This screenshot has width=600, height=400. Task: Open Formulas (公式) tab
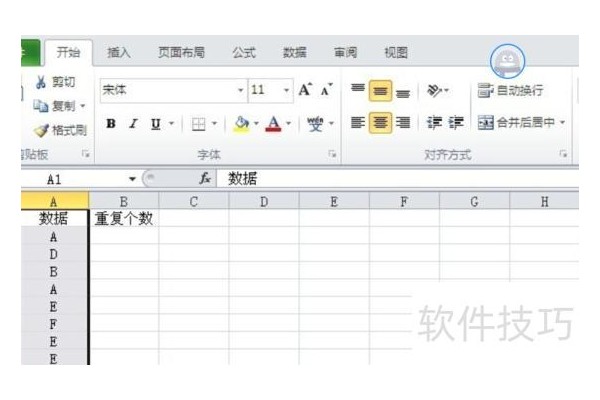click(x=244, y=52)
